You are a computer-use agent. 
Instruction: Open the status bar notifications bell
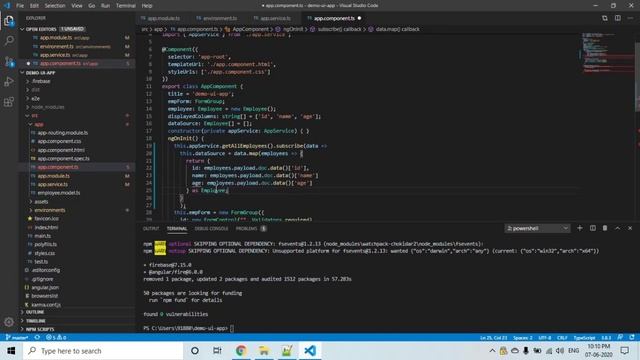632,338
